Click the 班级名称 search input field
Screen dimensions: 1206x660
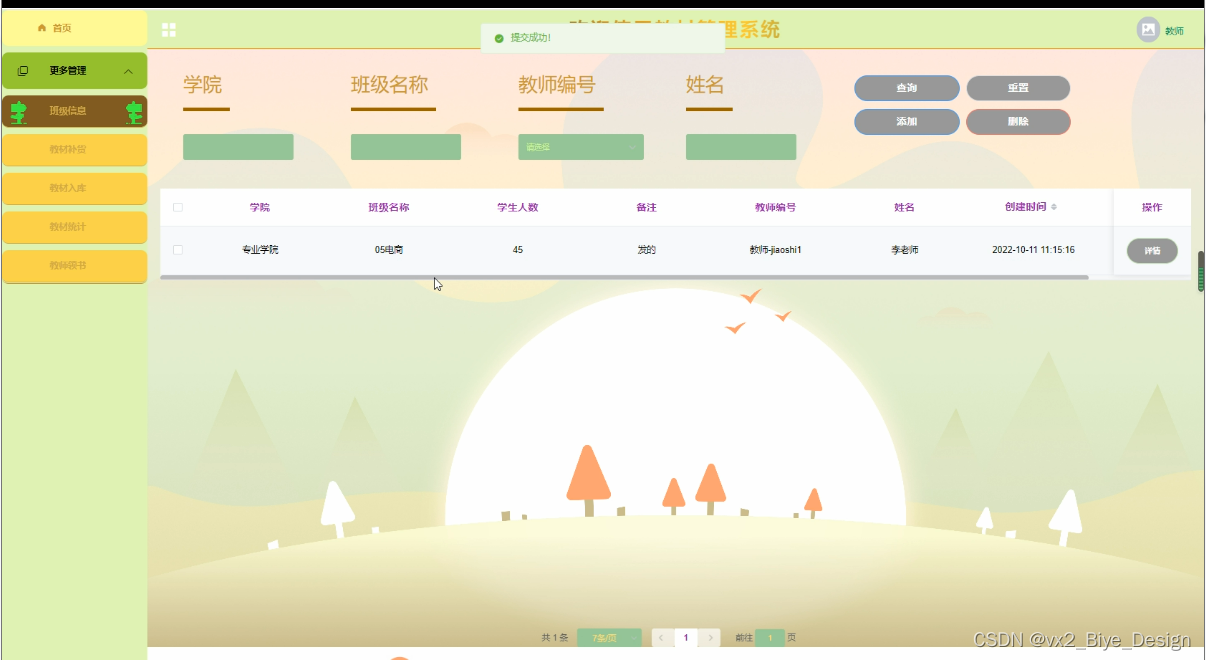click(406, 147)
